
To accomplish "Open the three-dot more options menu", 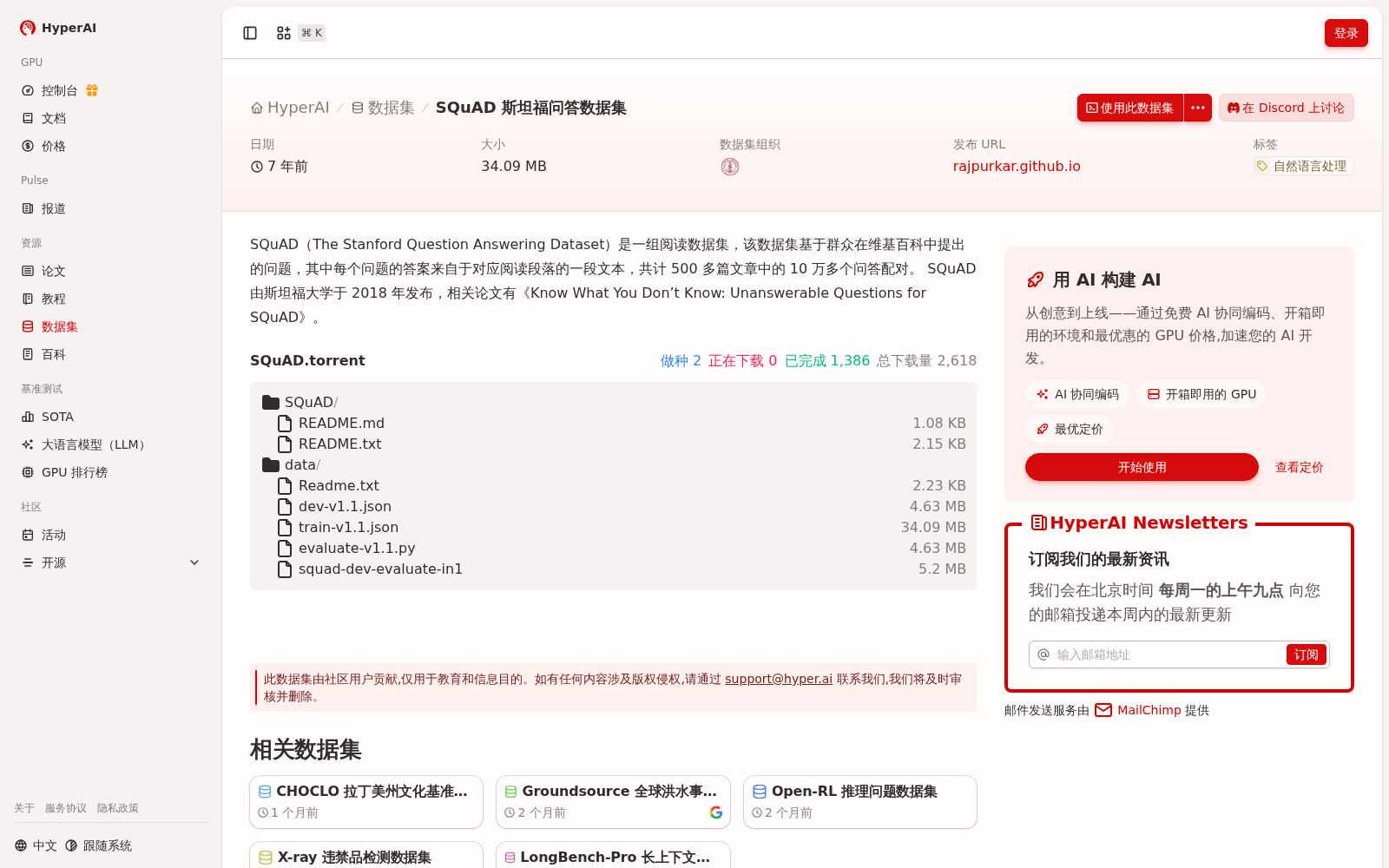I will tap(1198, 108).
